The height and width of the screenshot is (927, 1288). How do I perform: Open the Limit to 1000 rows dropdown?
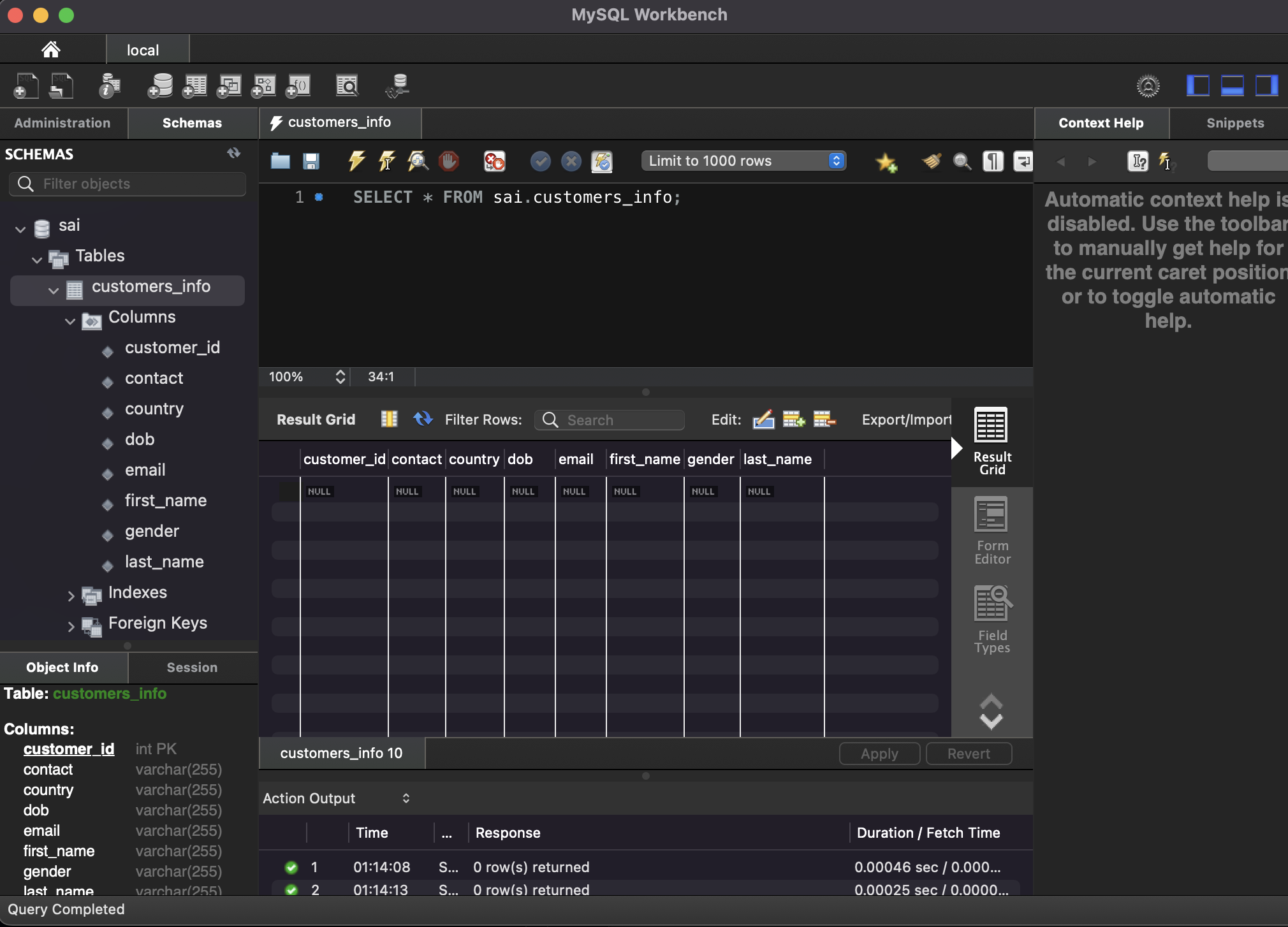[x=743, y=161]
